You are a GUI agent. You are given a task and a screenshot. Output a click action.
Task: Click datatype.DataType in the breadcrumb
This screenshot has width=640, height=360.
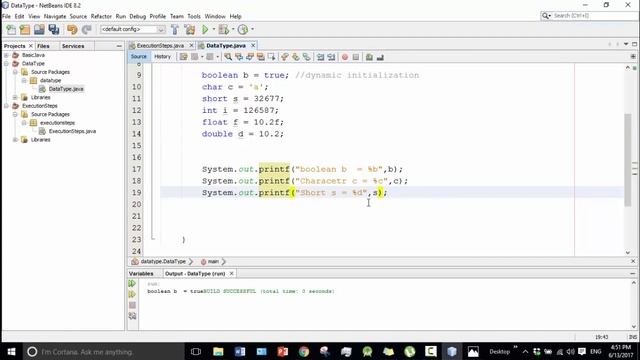point(163,262)
